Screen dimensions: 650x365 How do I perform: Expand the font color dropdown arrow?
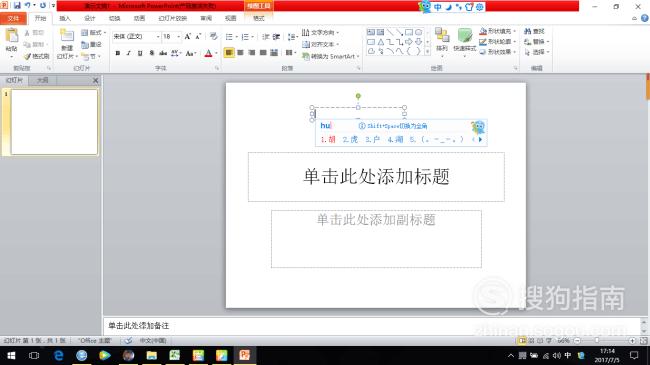pyautogui.click(x=216, y=53)
